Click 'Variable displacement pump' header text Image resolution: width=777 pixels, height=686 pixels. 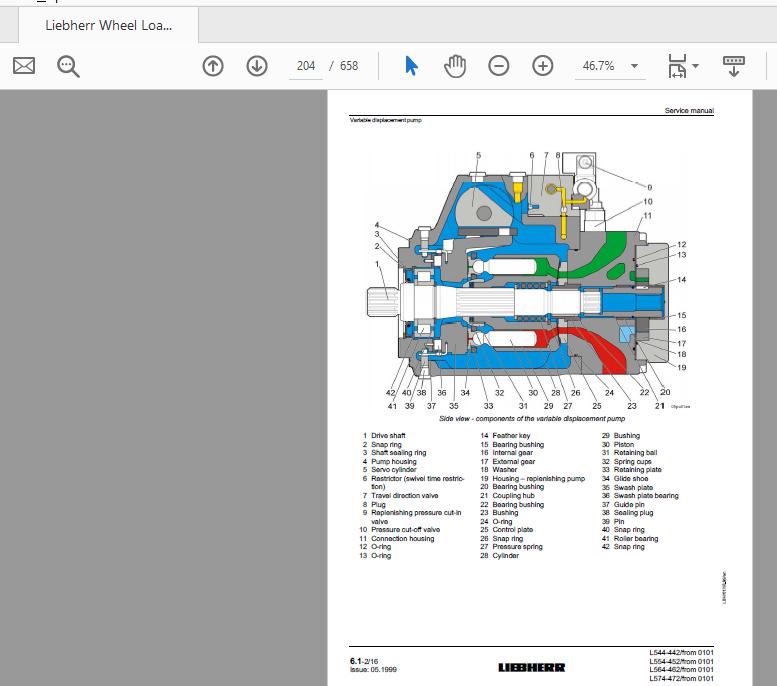click(x=386, y=120)
